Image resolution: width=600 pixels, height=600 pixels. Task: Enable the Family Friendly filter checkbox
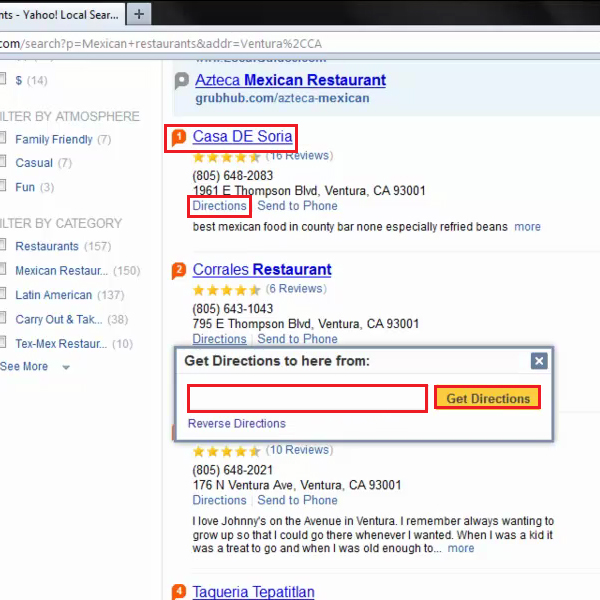(3, 138)
